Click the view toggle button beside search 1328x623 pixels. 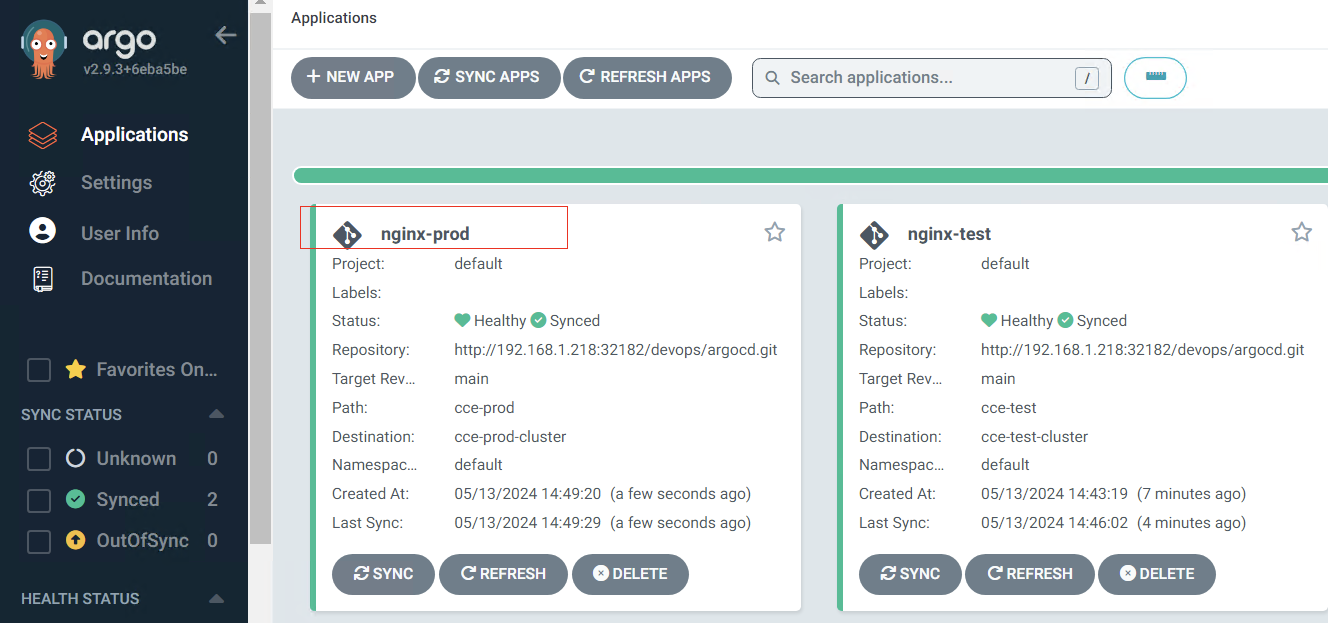coord(1155,78)
